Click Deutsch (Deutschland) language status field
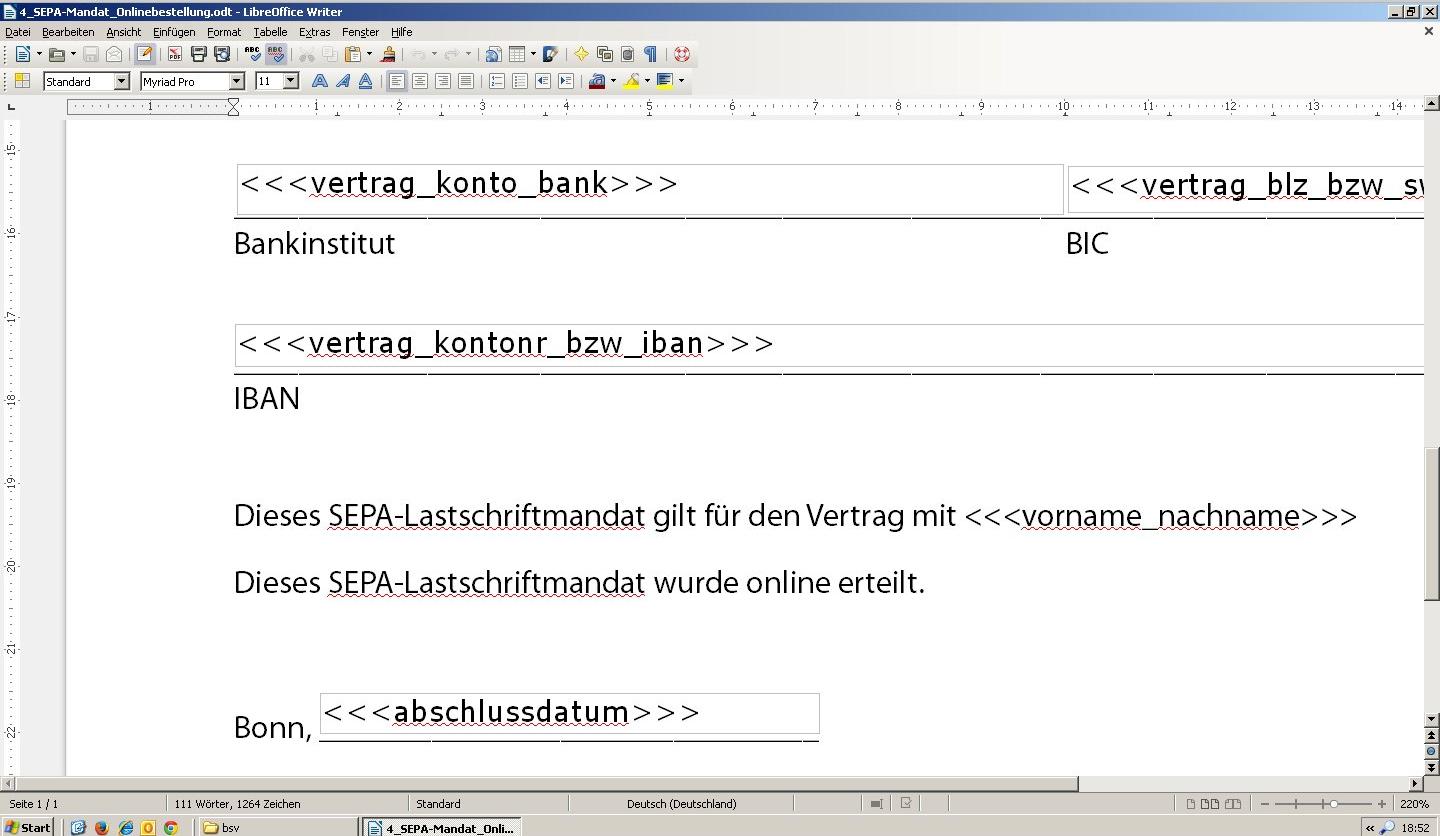Screen dimensions: 1440x836 click(681, 804)
